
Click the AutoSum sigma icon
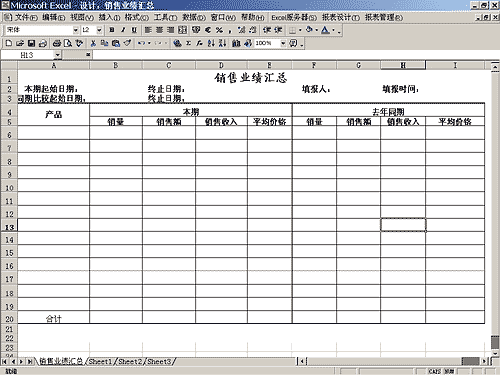click(x=189, y=43)
